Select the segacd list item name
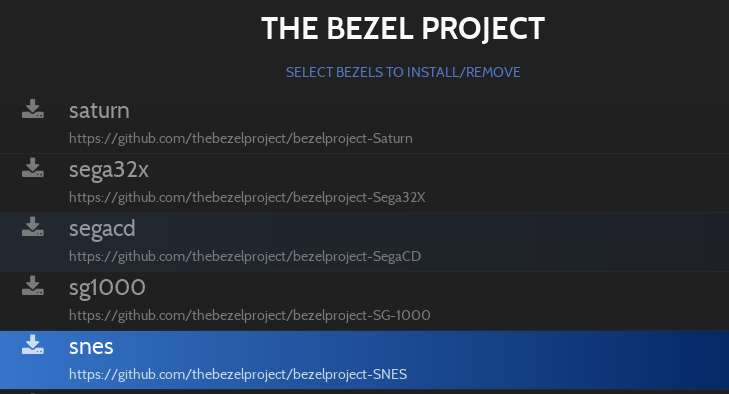 click(102, 229)
